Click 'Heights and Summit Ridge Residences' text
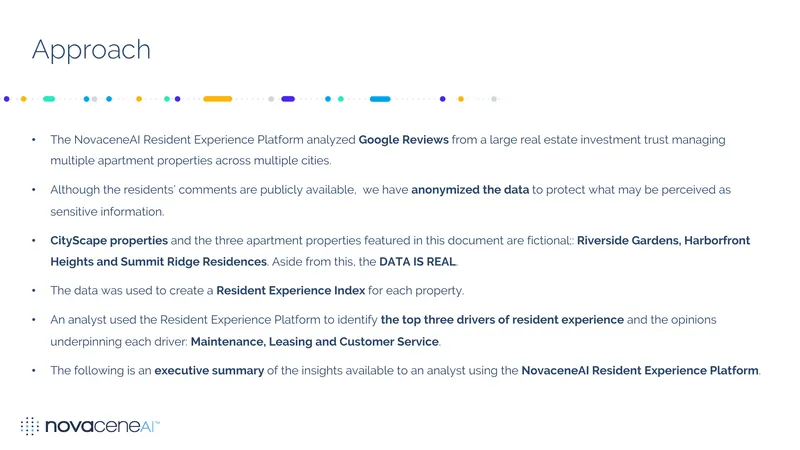 [x=158, y=262]
